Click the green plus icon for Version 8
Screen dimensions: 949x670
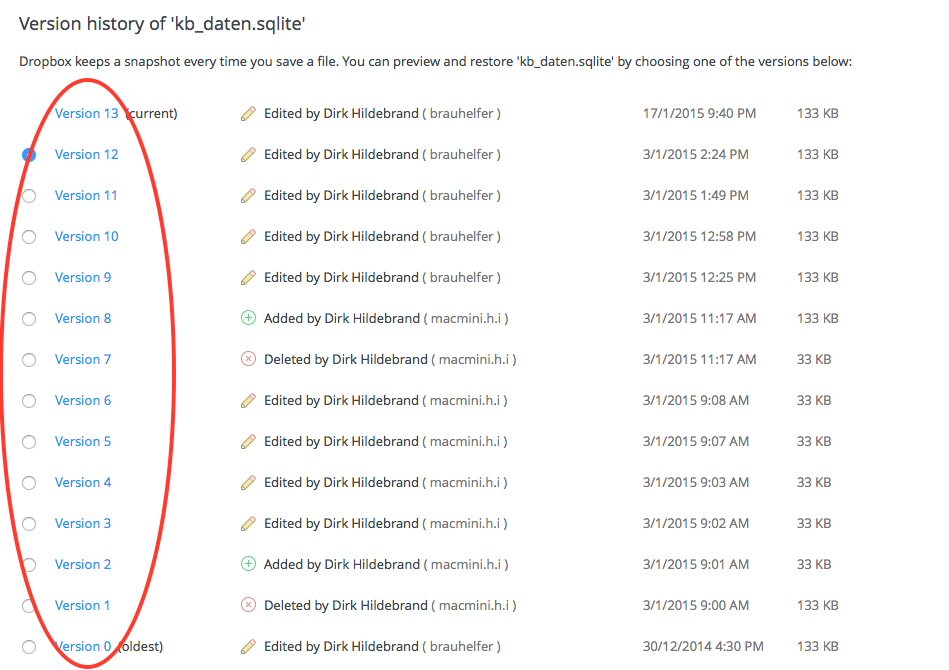tap(249, 318)
